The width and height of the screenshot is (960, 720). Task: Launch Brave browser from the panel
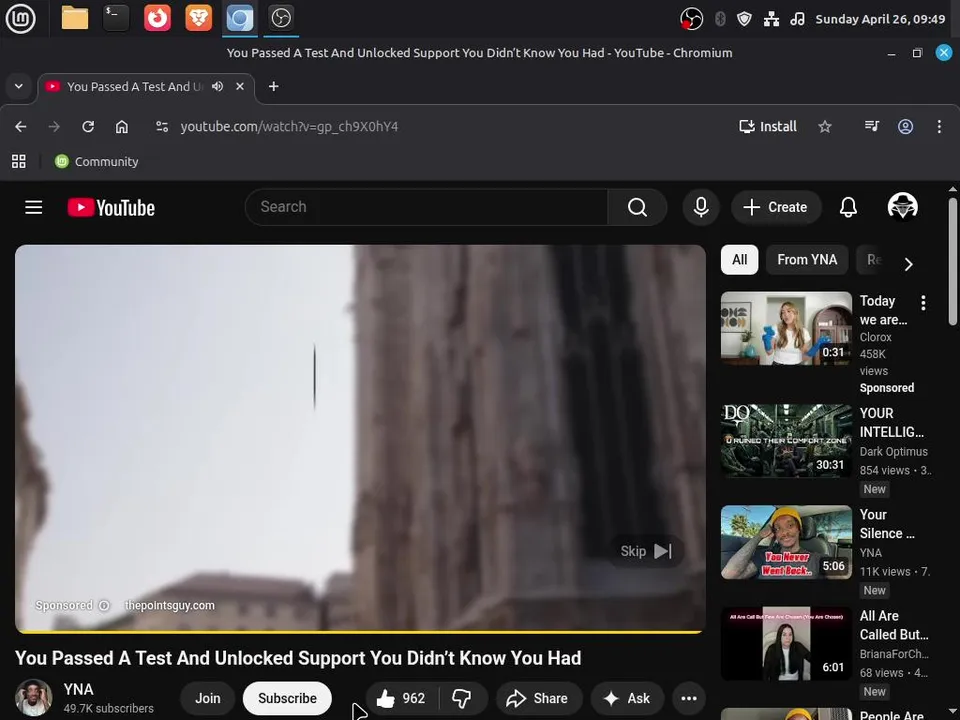coord(198,18)
